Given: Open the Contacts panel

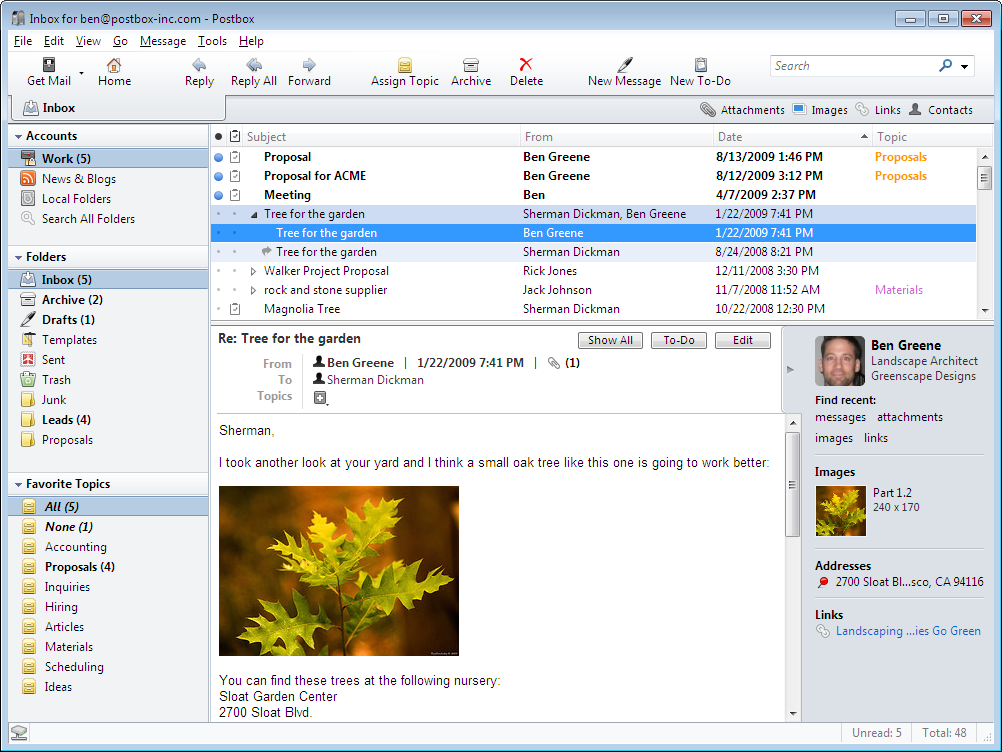Looking at the screenshot, I should pyautogui.click(x=941, y=110).
